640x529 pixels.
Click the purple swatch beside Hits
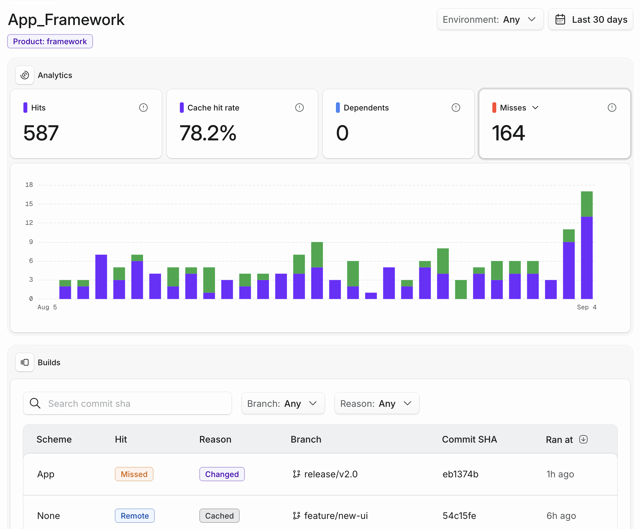25,108
